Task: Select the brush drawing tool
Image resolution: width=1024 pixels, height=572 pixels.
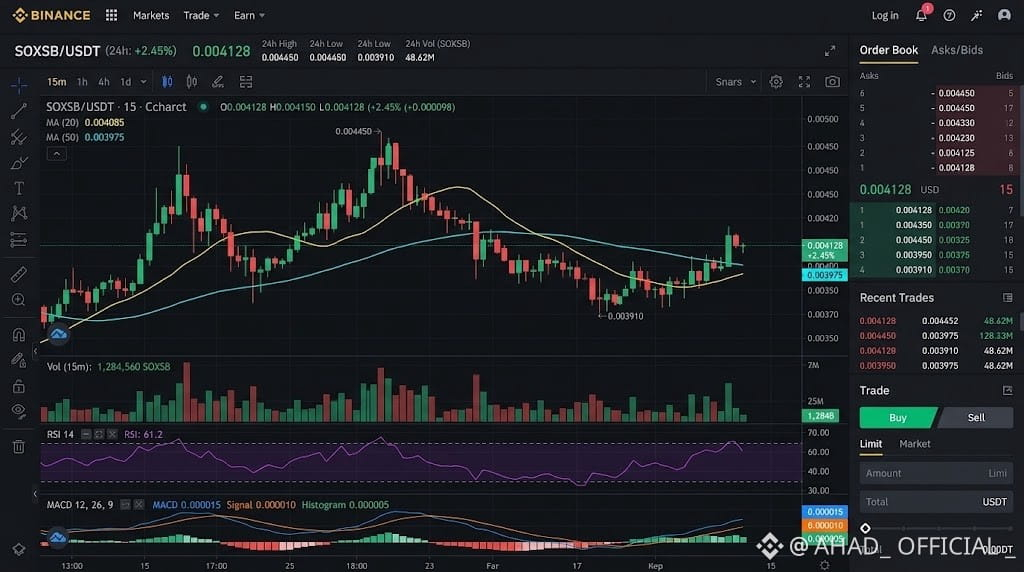Action: pyautogui.click(x=19, y=163)
